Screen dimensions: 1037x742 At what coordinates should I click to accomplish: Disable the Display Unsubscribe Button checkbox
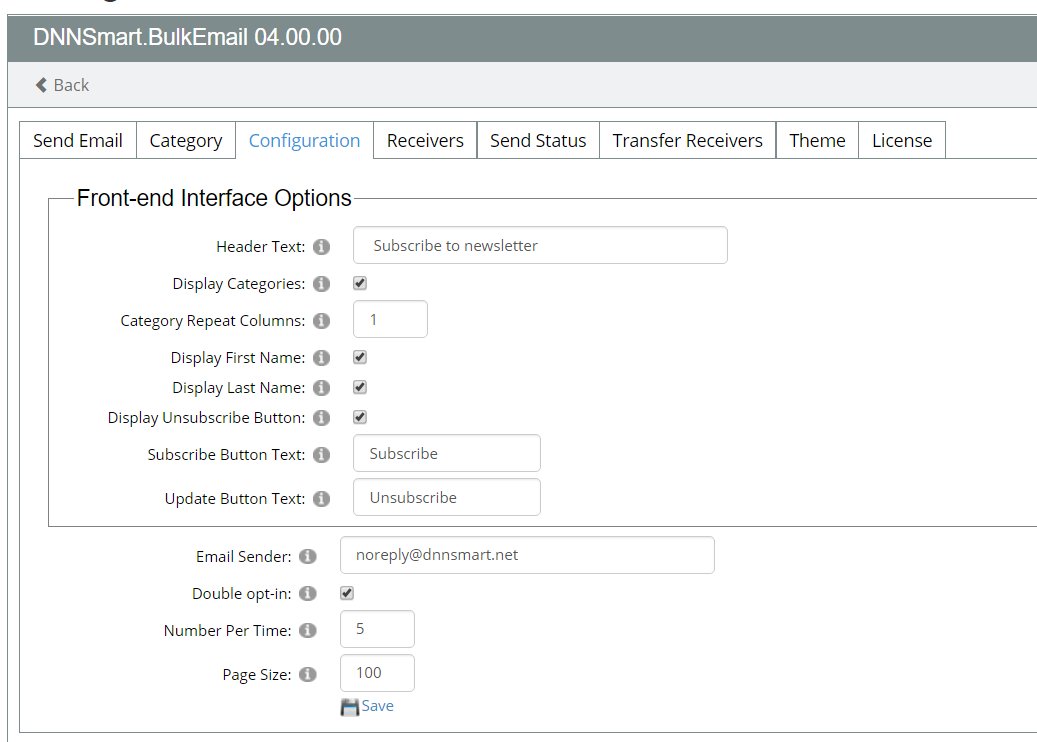pos(360,417)
